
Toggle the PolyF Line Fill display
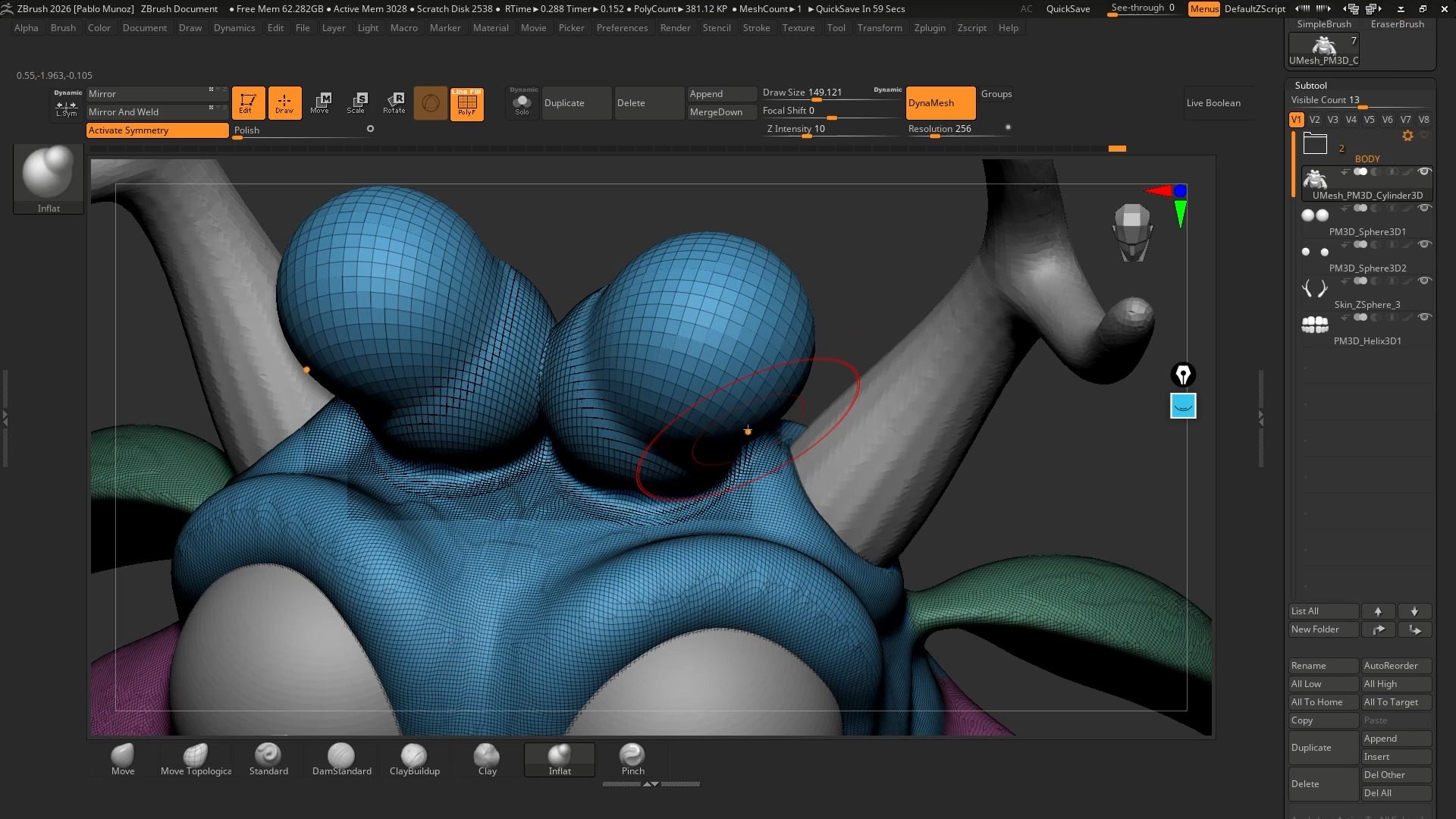point(467,103)
